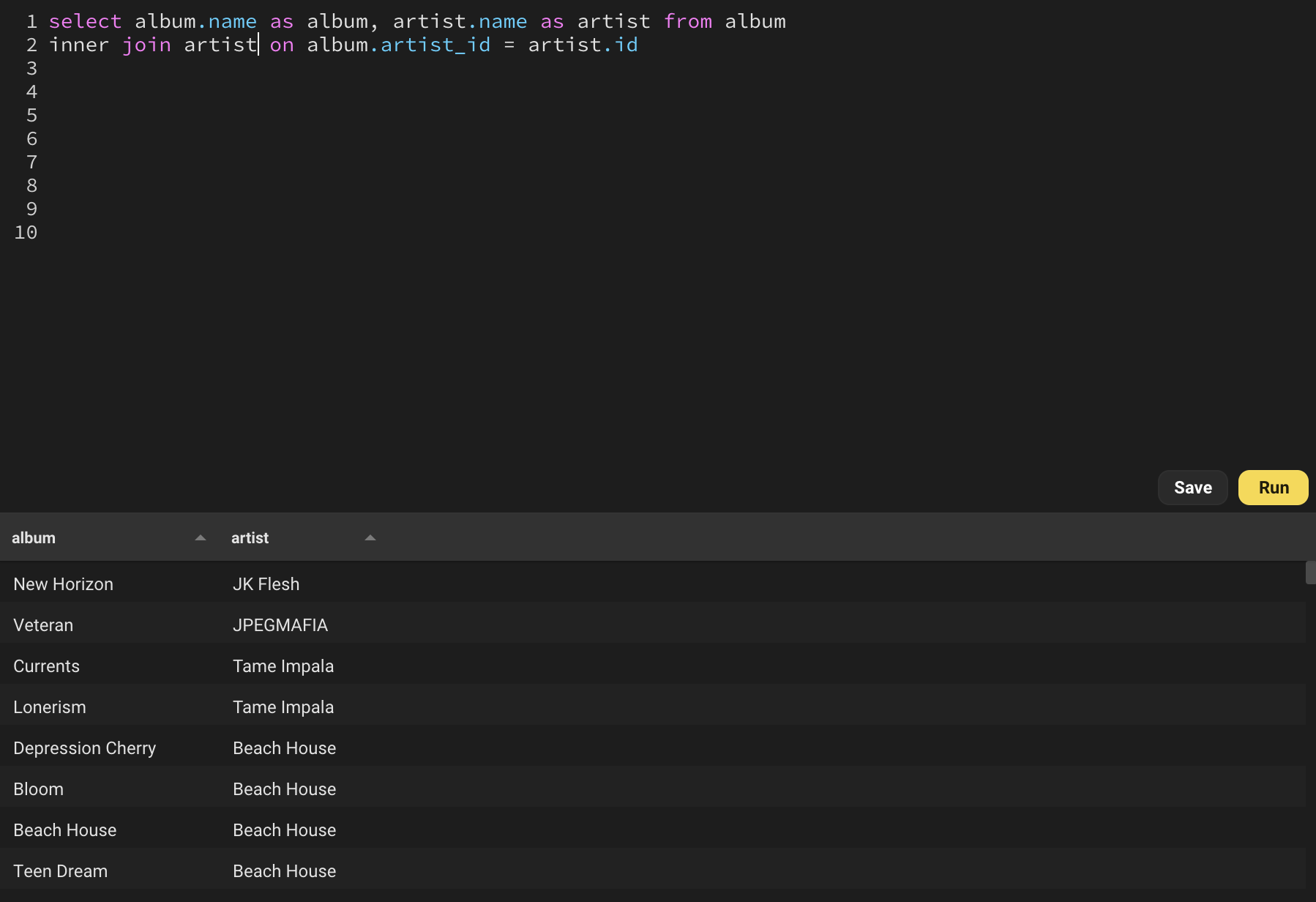Click the artist column header

(x=250, y=537)
